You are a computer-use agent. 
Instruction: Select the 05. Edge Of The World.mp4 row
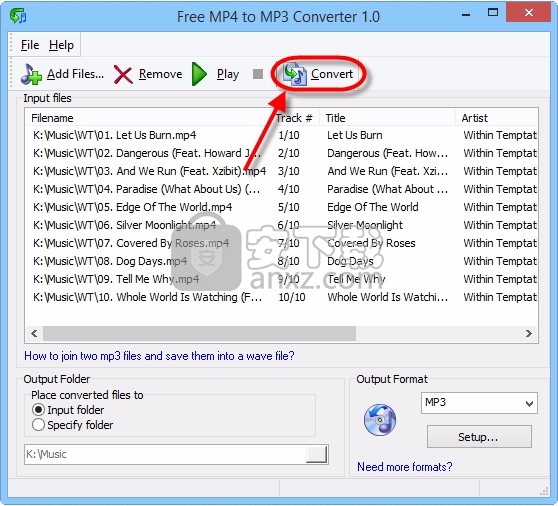coord(281,207)
